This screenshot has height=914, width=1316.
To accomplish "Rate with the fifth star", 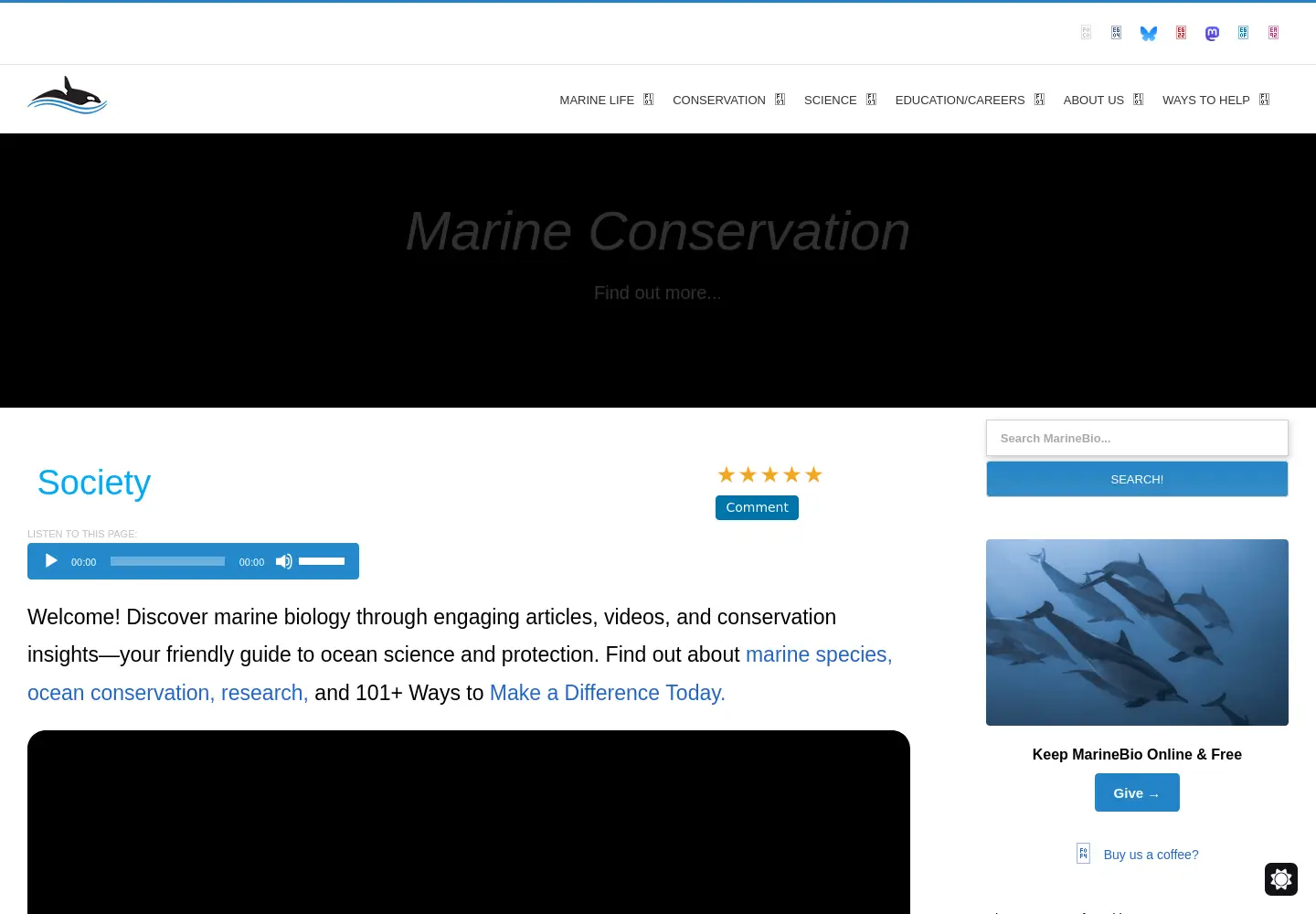I will pyautogui.click(x=813, y=474).
